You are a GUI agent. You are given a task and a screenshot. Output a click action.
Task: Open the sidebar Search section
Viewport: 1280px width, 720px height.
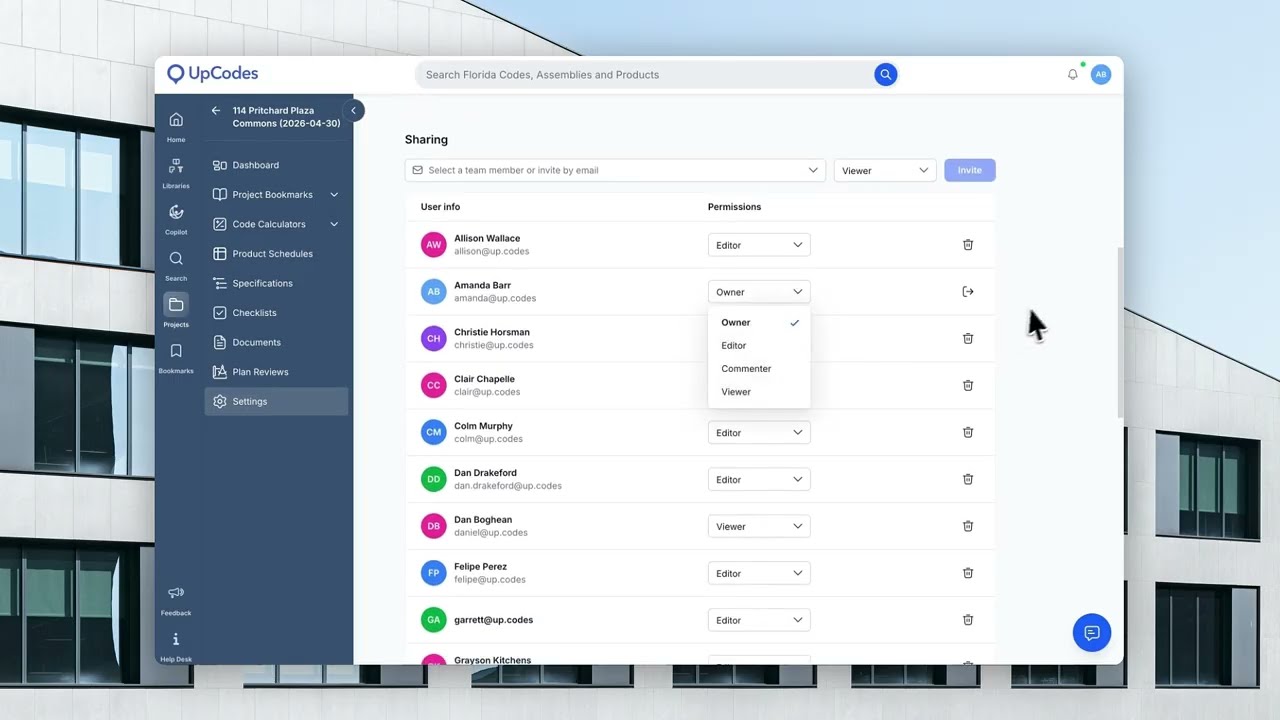(x=176, y=265)
